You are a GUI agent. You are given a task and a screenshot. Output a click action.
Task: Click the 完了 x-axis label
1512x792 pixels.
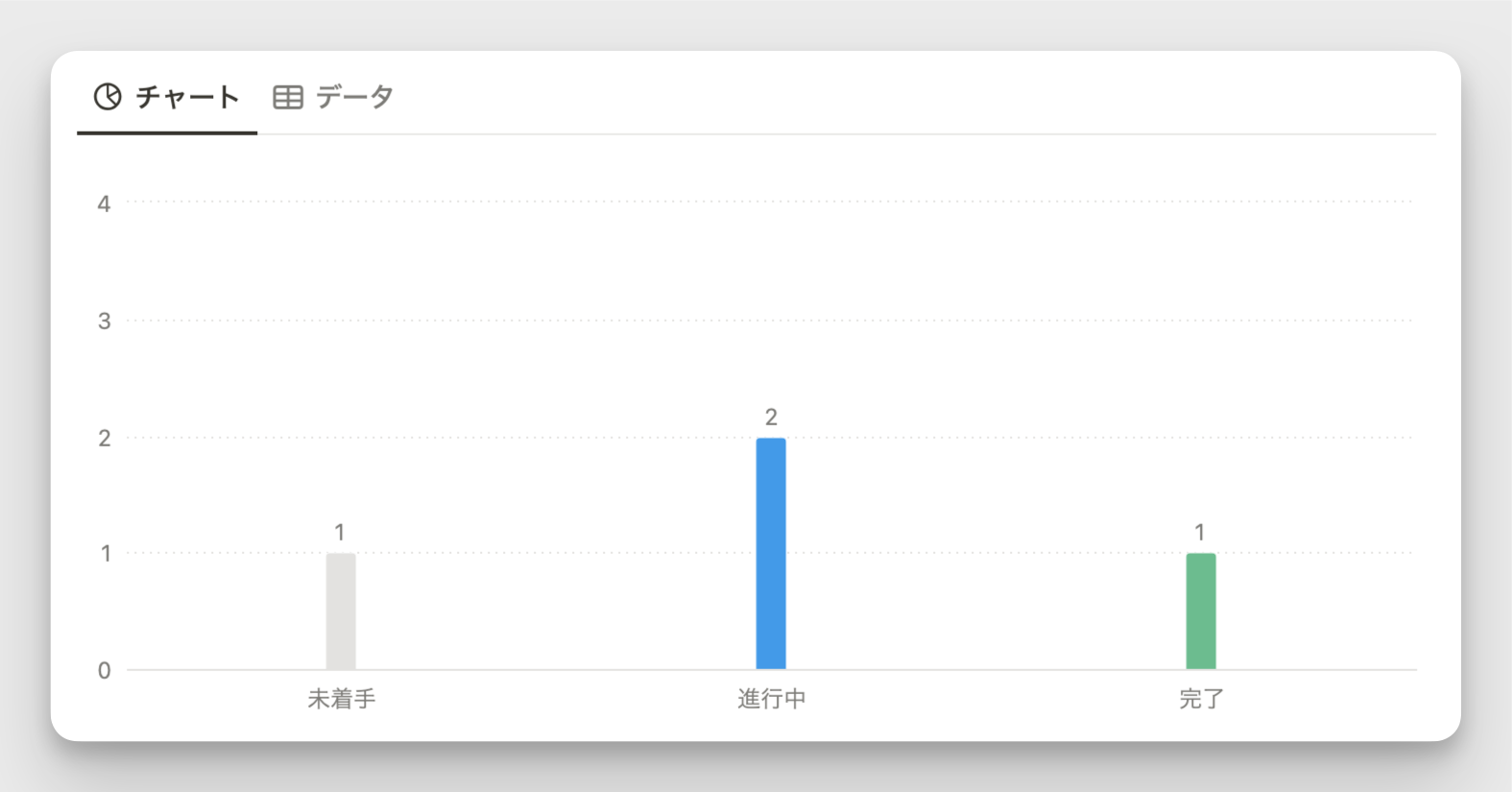coord(1201,699)
